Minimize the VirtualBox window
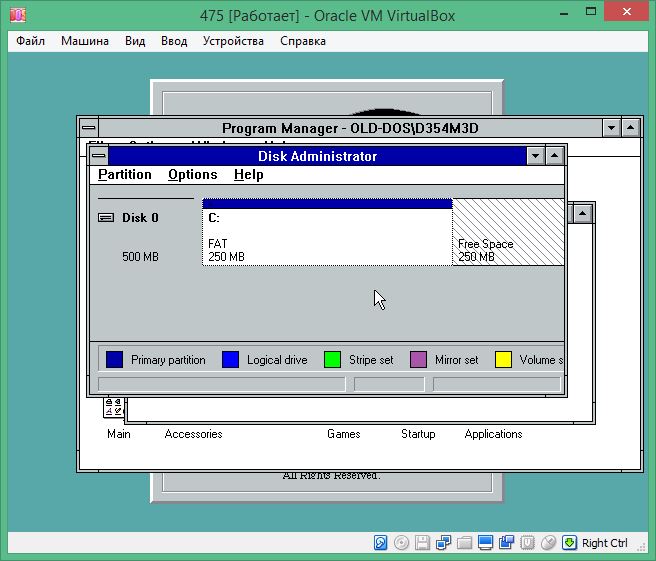 (x=564, y=13)
